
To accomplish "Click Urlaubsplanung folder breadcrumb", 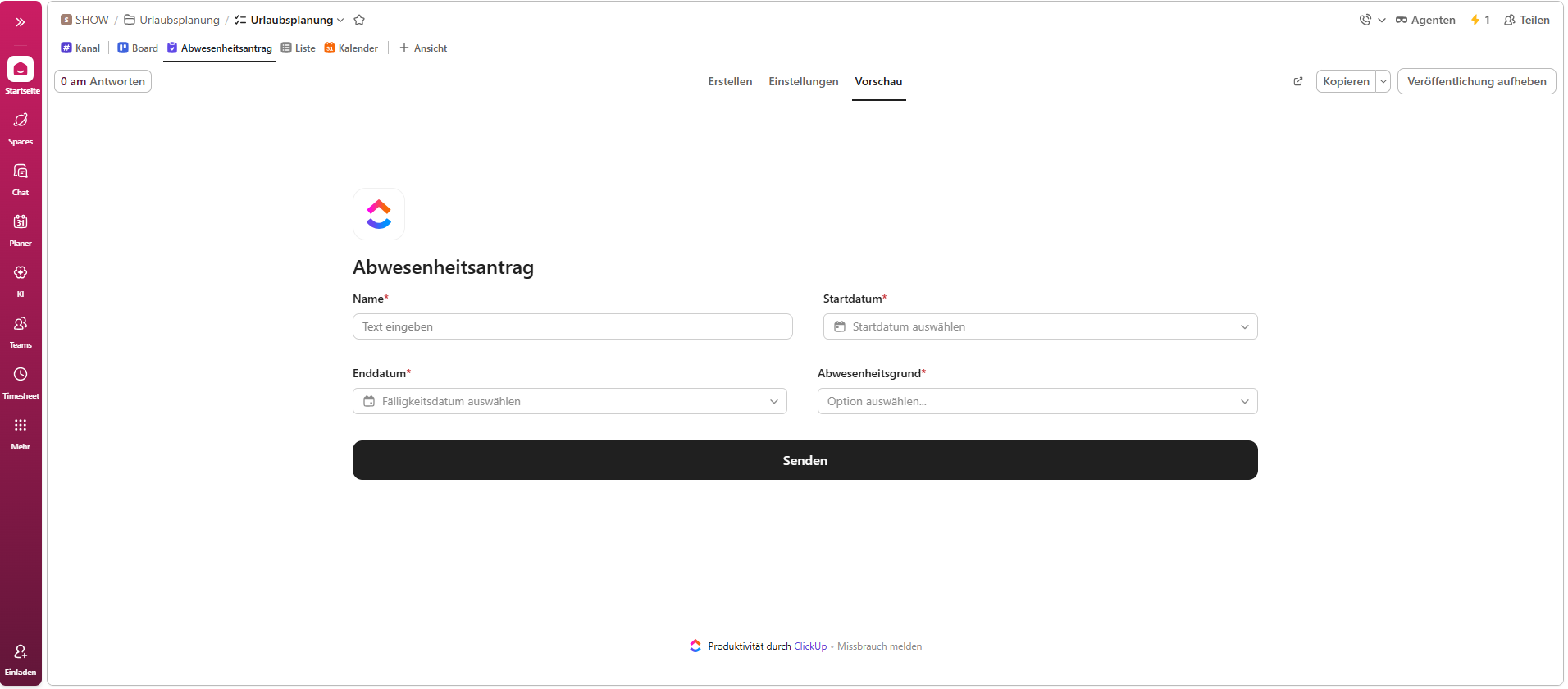I will tap(171, 20).
